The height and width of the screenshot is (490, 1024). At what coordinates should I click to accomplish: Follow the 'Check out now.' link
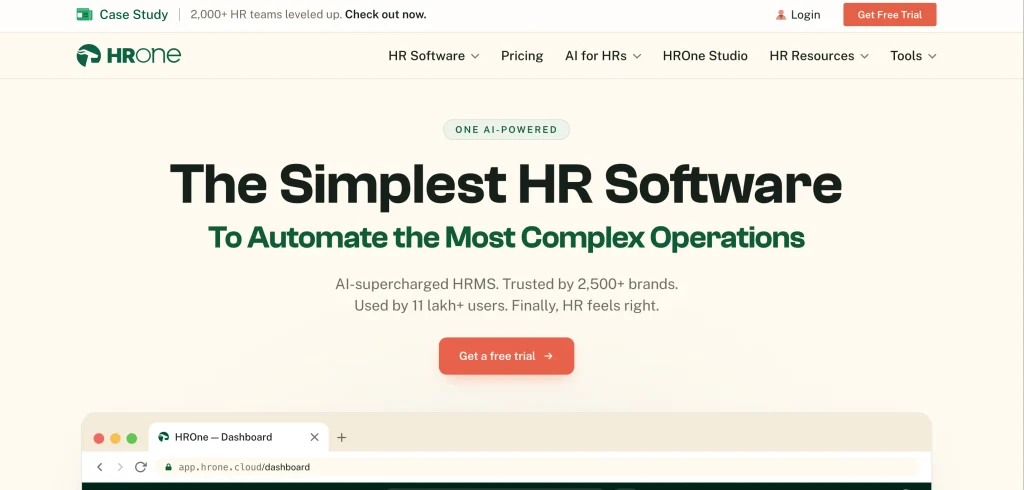point(385,14)
